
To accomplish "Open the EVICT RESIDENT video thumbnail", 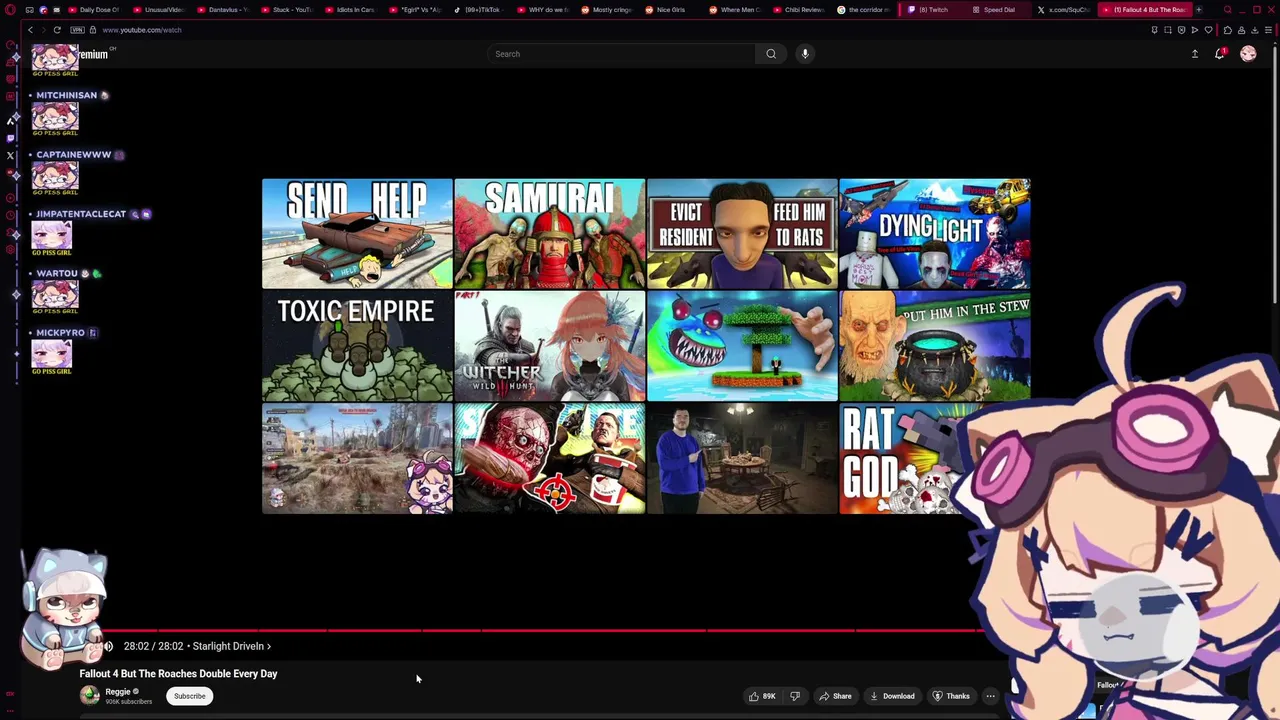I will [x=742, y=234].
